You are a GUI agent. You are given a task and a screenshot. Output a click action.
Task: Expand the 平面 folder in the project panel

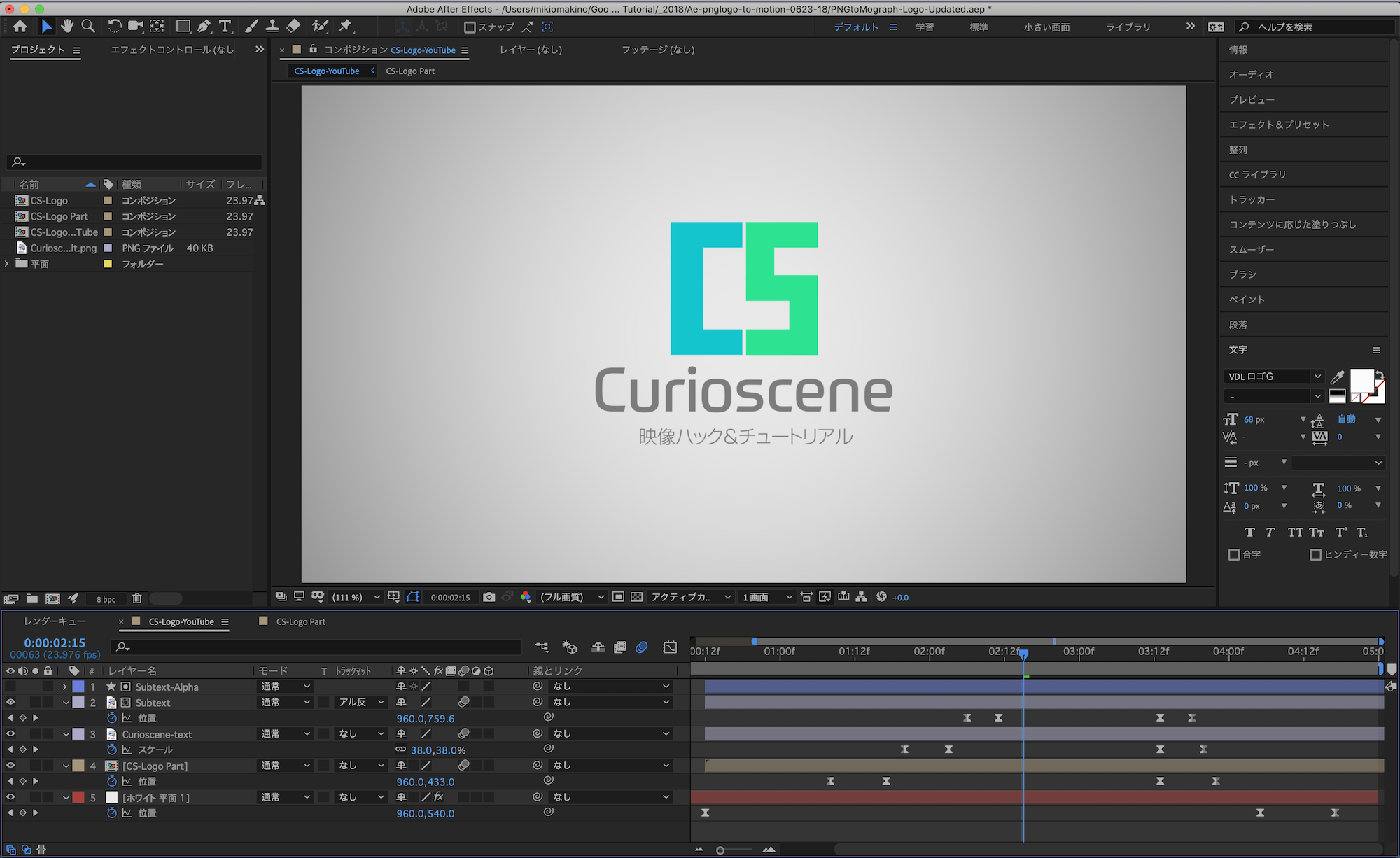pos(7,264)
